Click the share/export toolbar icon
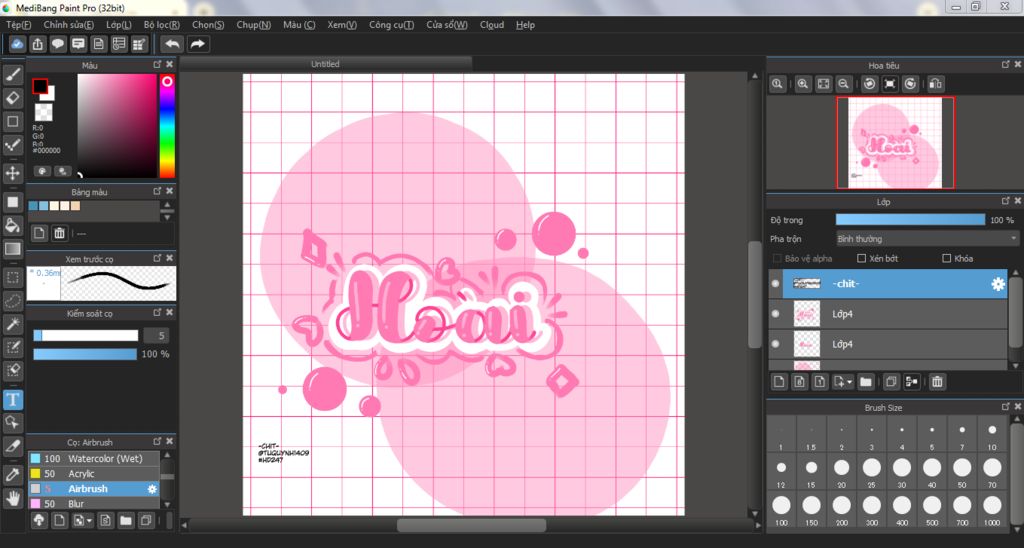The height and width of the screenshot is (548, 1024). coord(38,44)
